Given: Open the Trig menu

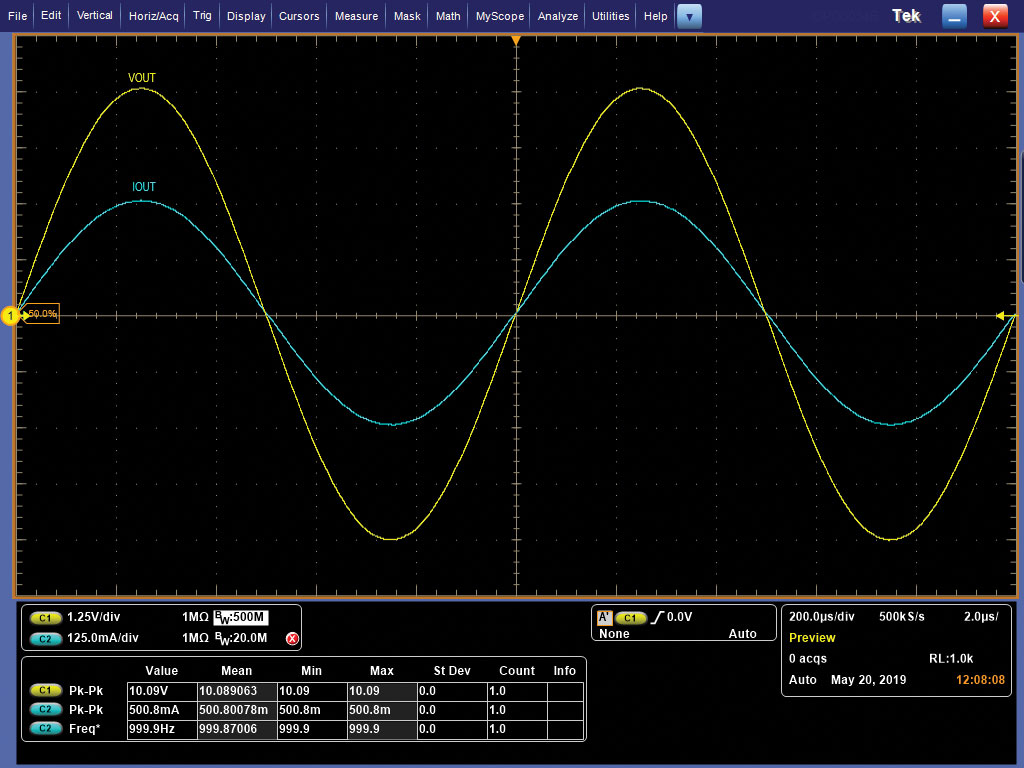Looking at the screenshot, I should click(202, 16).
